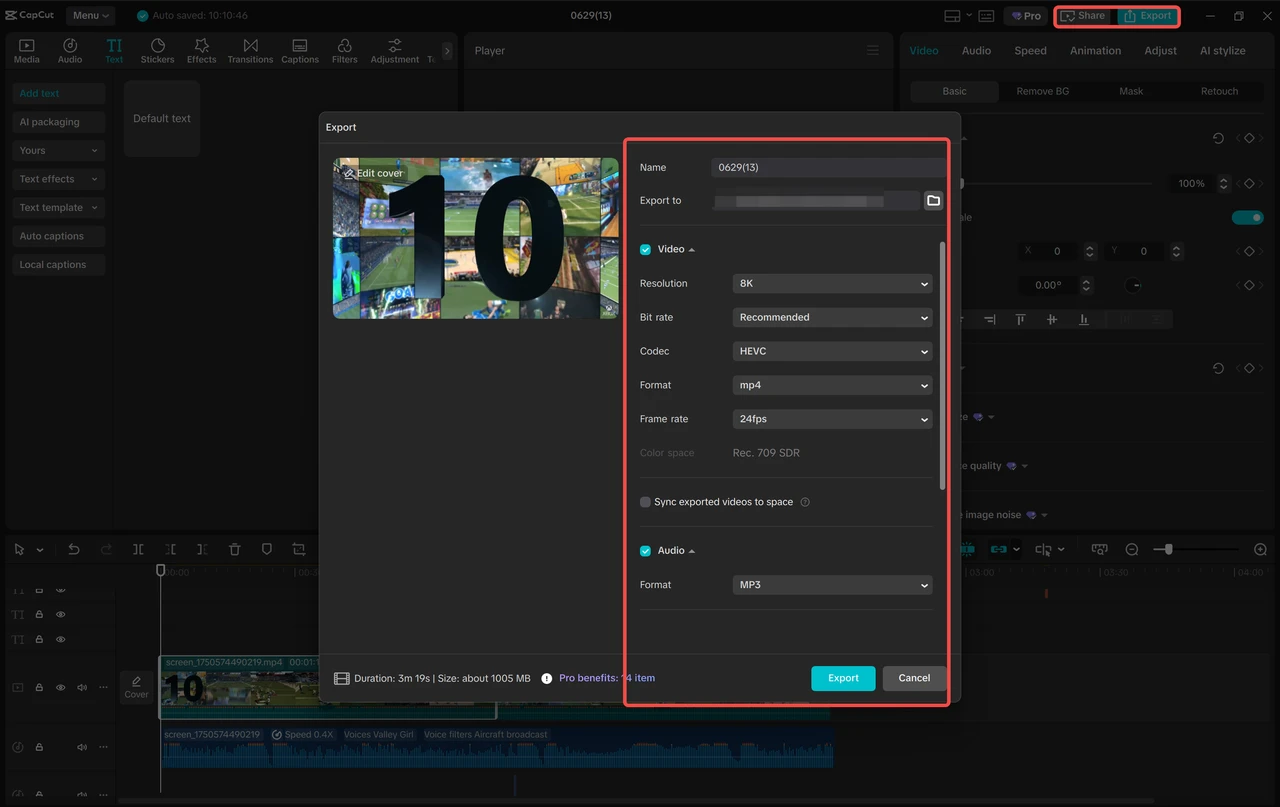Open the export folder browser icon
Viewport: 1280px width, 807px height.
[x=933, y=201]
